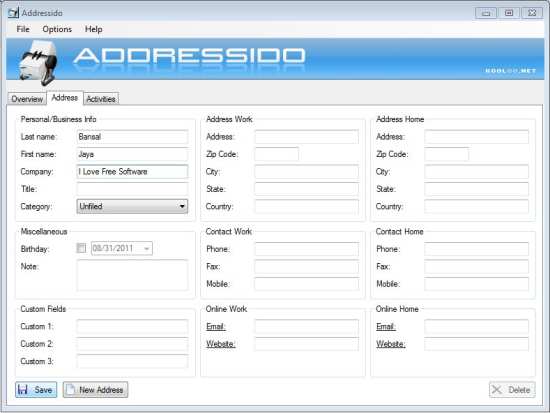The image size is (550, 413).
Task: Click the Address Home Zip Code field
Action: [x=447, y=154]
